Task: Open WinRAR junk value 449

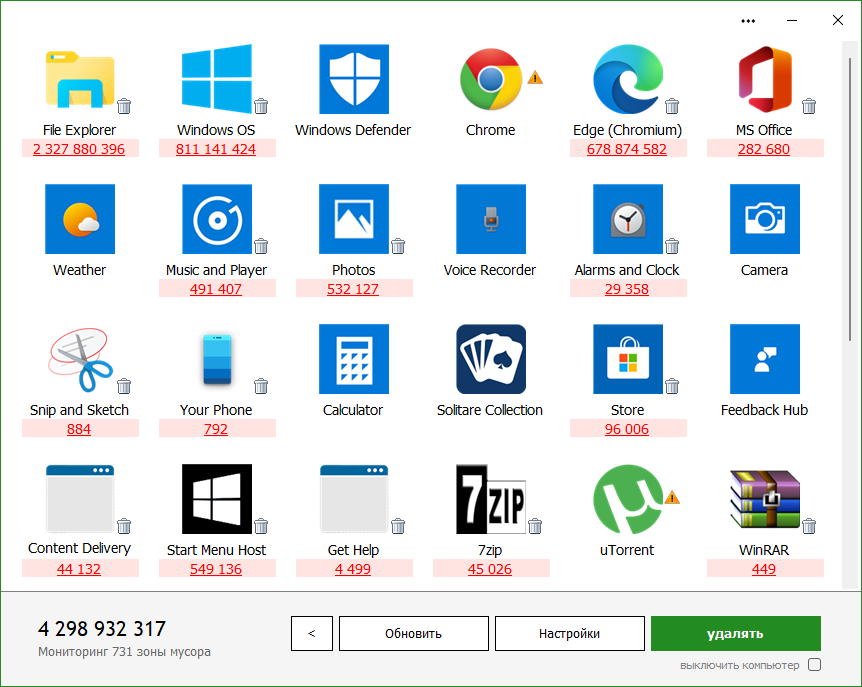Action: tap(765, 569)
